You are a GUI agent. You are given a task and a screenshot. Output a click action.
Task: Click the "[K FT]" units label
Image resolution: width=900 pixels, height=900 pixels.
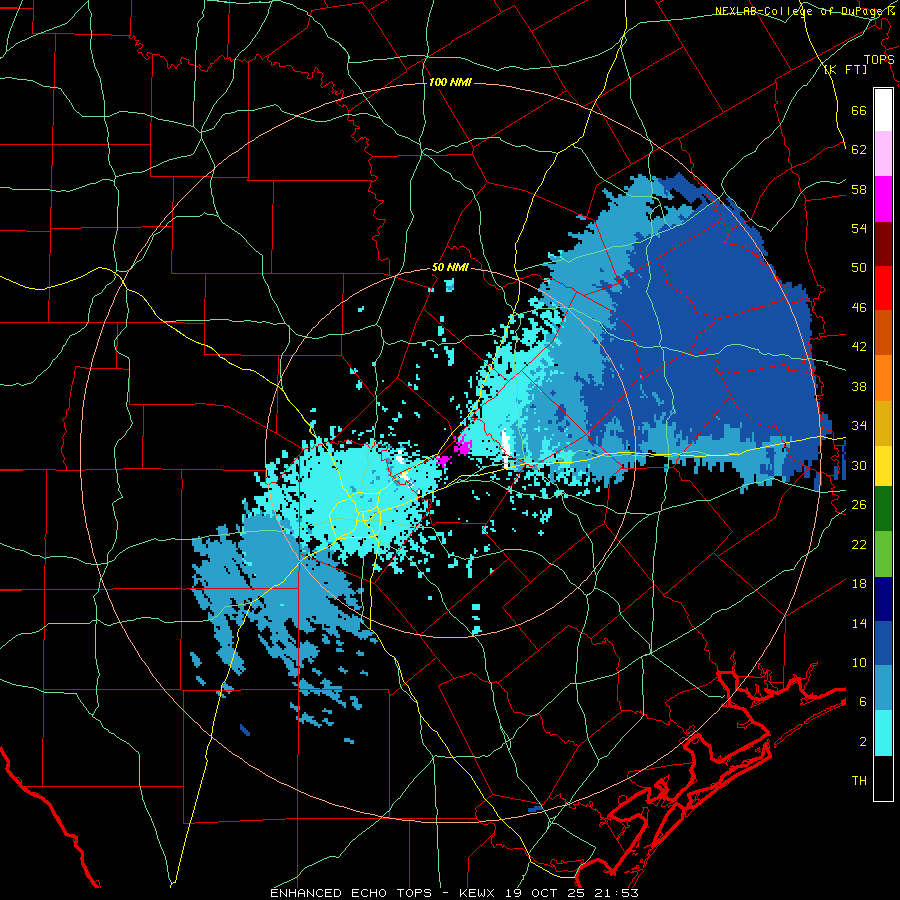point(845,69)
